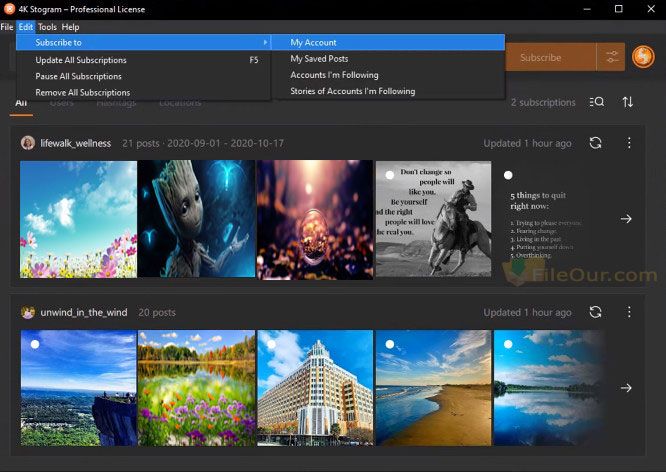Screen dimensions: 666x472
Task: Expand lifewalk_wellness posts with right arrow
Action: (626, 219)
